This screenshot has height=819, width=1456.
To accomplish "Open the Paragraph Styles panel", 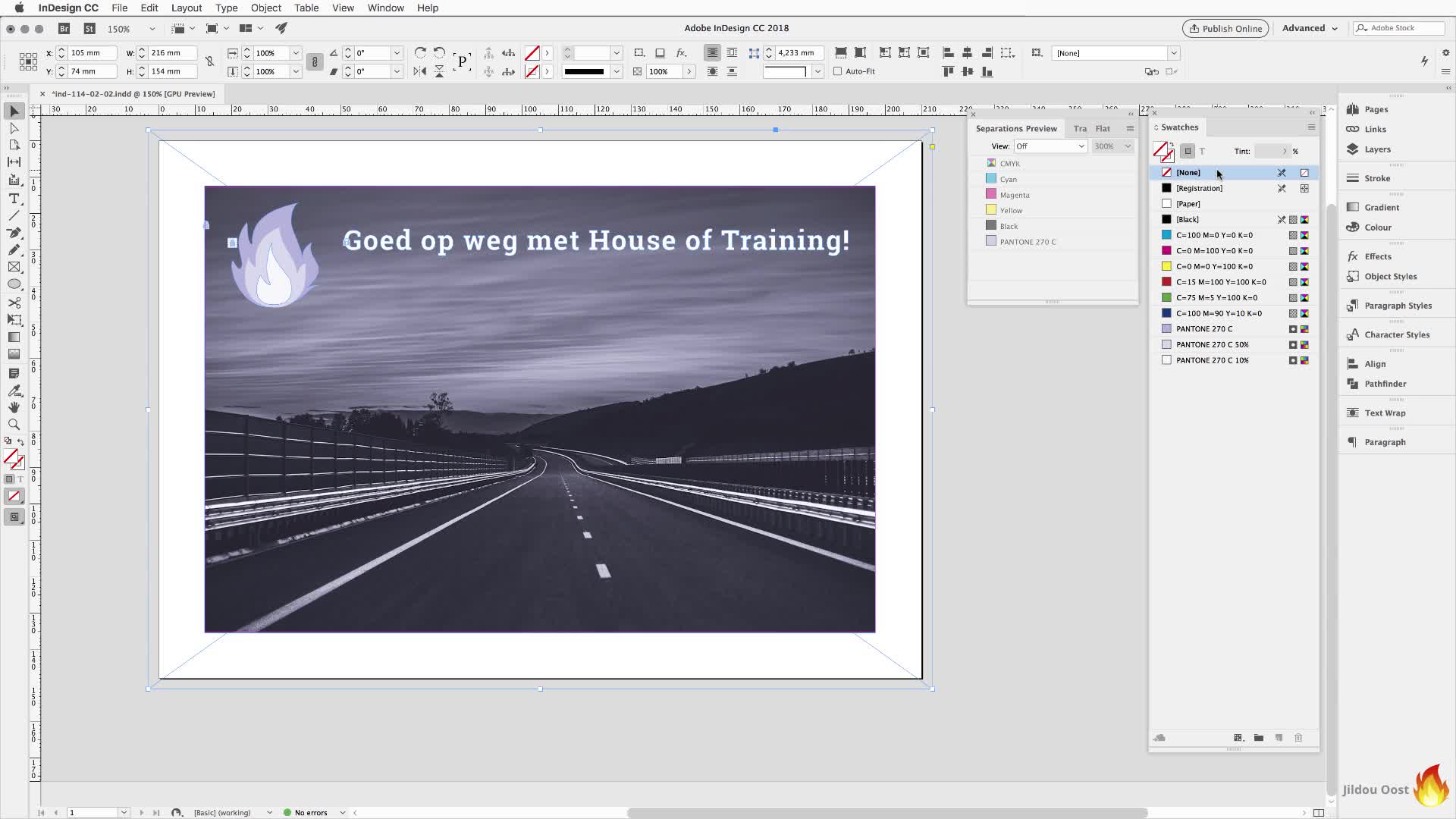I will pos(1398,306).
